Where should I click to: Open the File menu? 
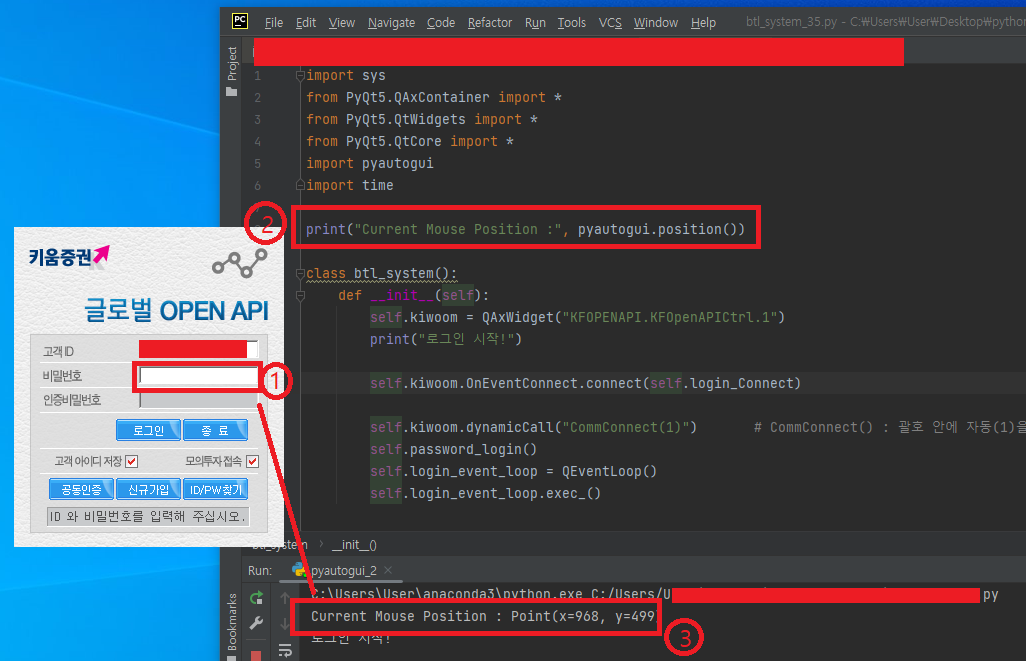click(274, 22)
